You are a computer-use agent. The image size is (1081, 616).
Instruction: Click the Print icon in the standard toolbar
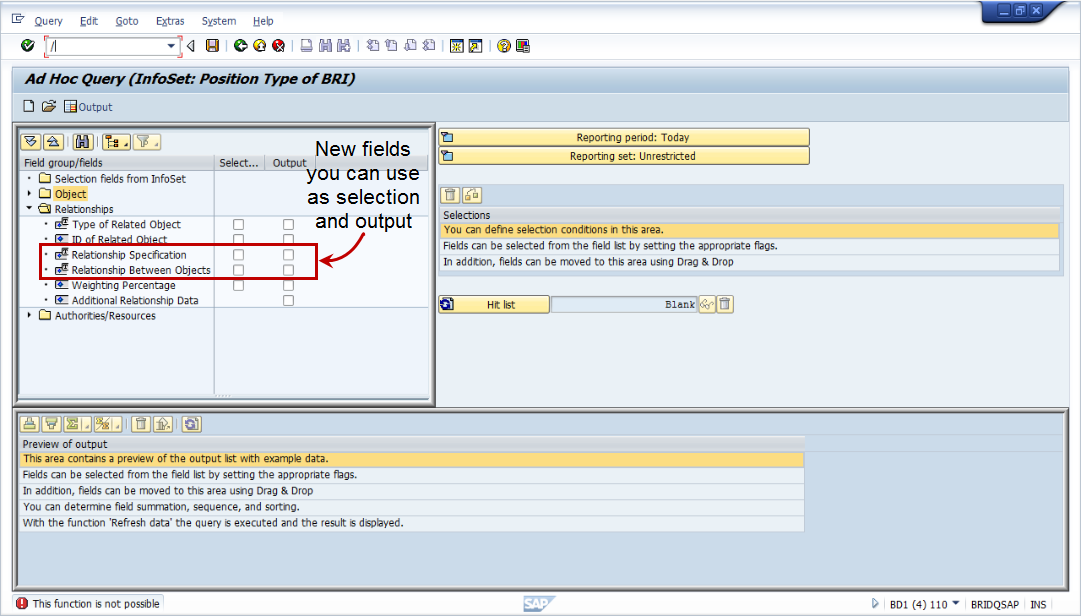pyautogui.click(x=307, y=45)
